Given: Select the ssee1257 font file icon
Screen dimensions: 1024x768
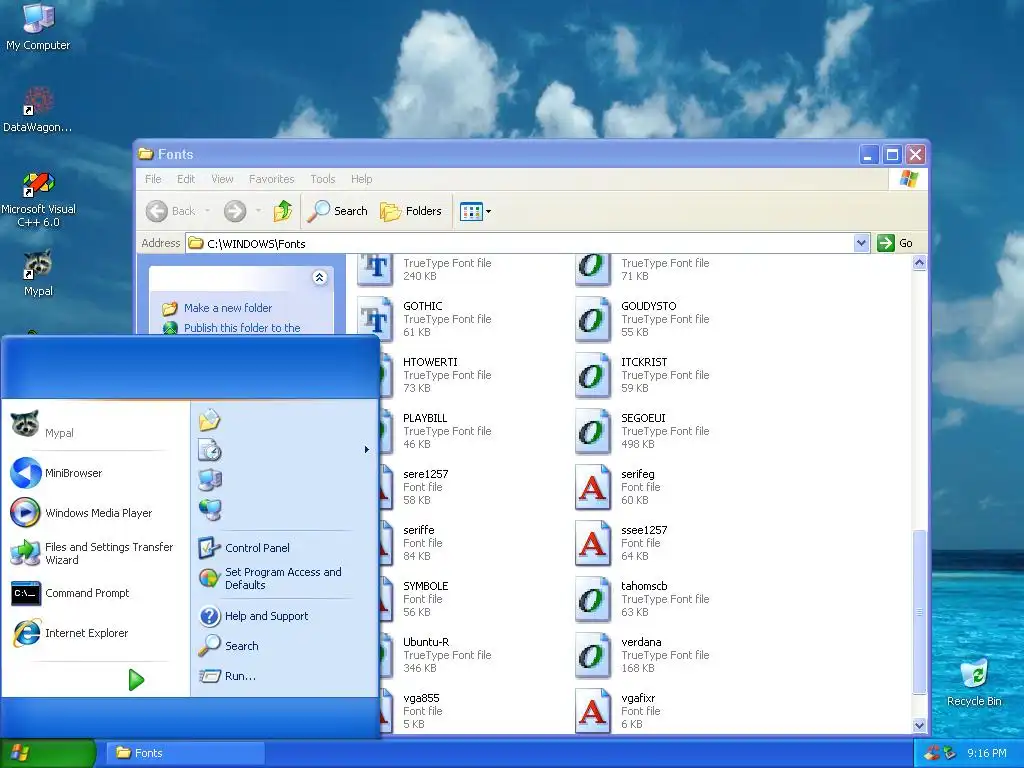Looking at the screenshot, I should coord(592,543).
